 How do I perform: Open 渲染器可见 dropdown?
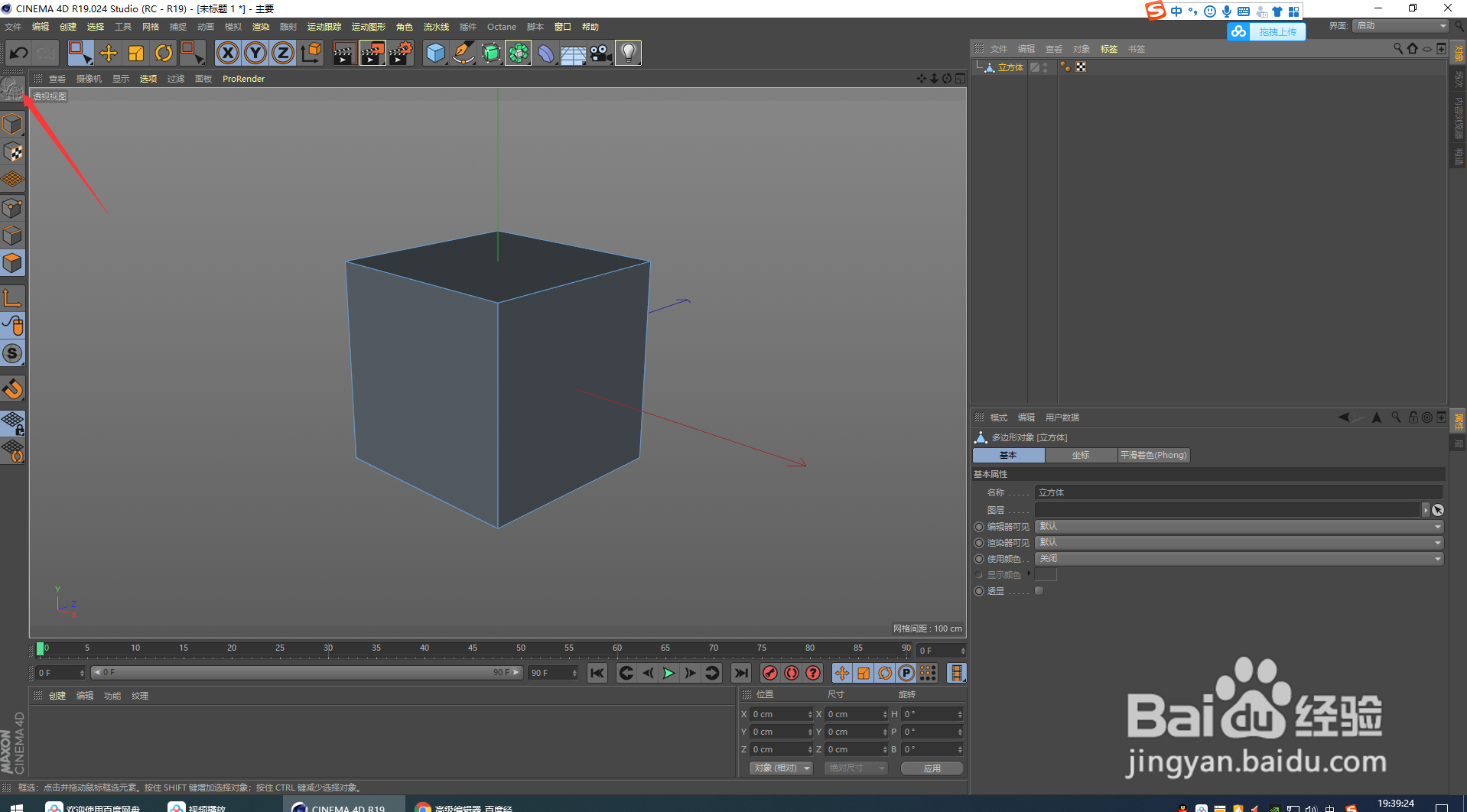click(1238, 542)
